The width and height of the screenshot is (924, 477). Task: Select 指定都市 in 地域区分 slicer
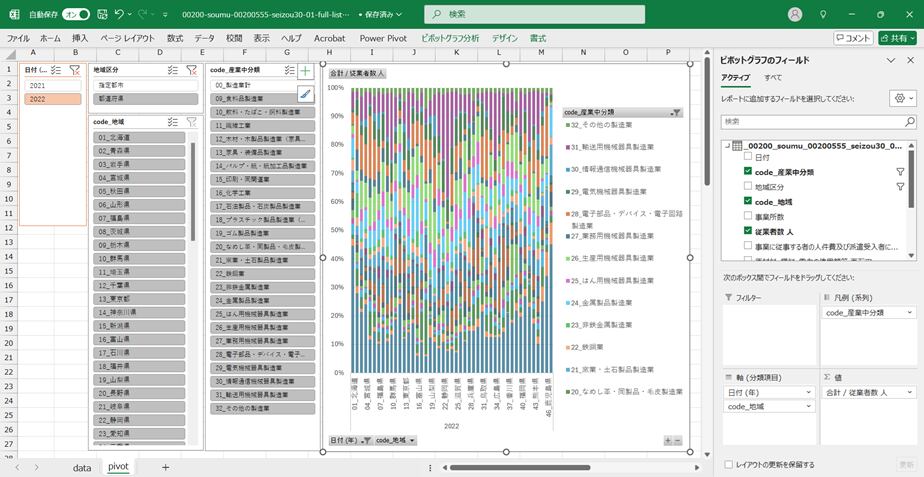[x=146, y=85]
